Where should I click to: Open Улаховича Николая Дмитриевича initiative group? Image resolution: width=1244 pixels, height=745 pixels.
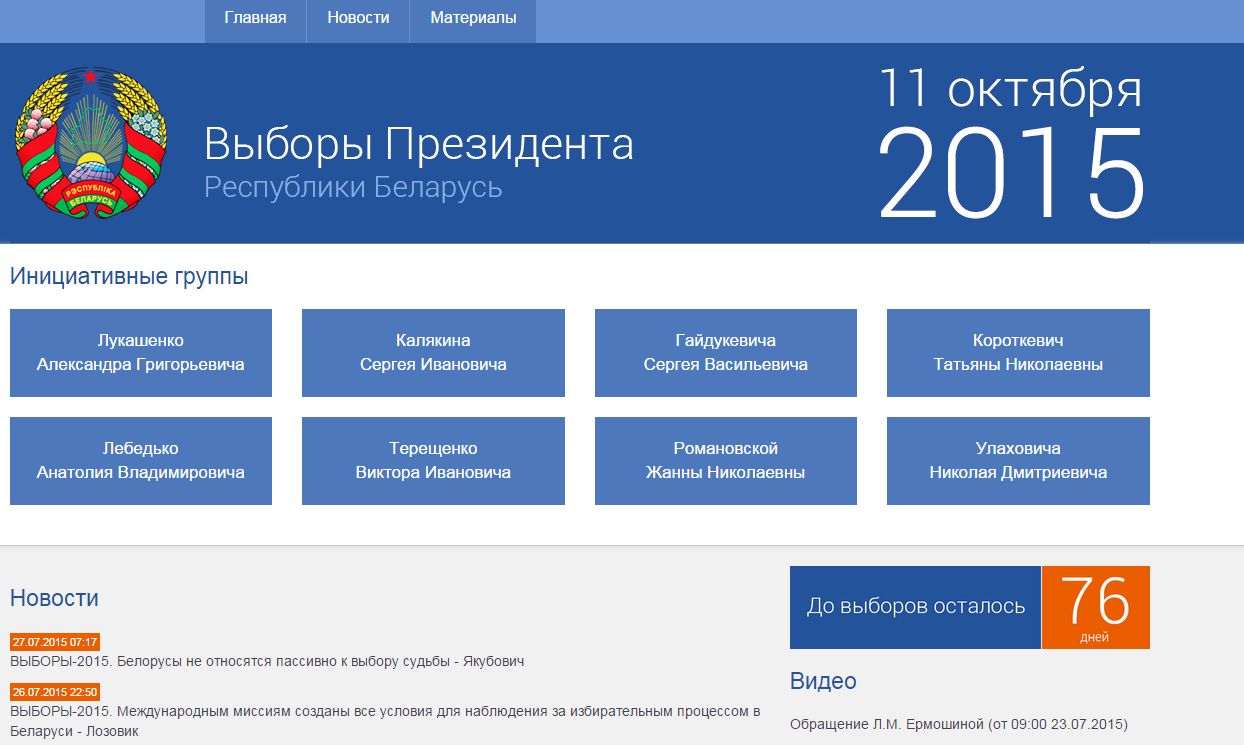pos(1018,461)
